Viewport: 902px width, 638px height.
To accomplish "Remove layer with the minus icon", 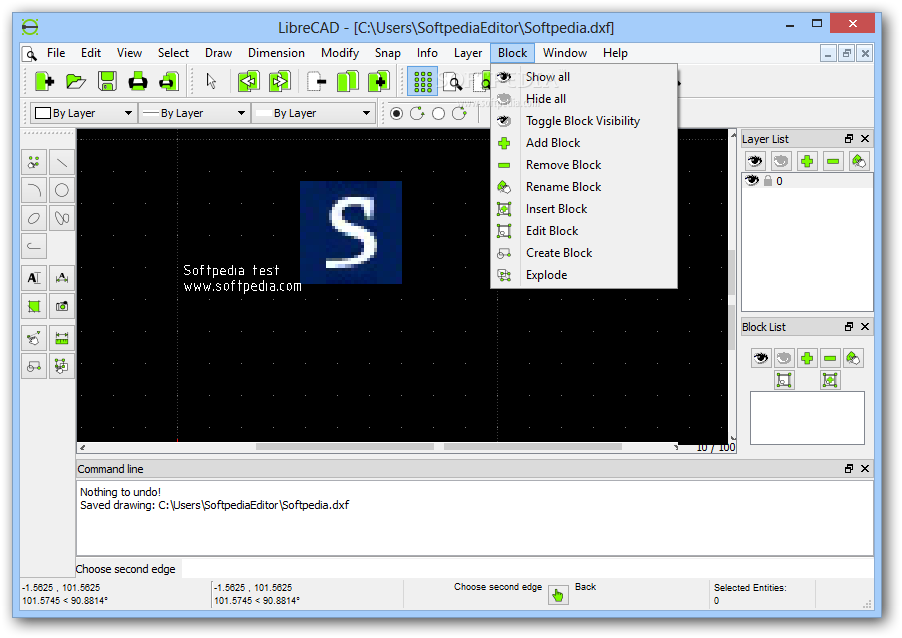I will (832, 161).
